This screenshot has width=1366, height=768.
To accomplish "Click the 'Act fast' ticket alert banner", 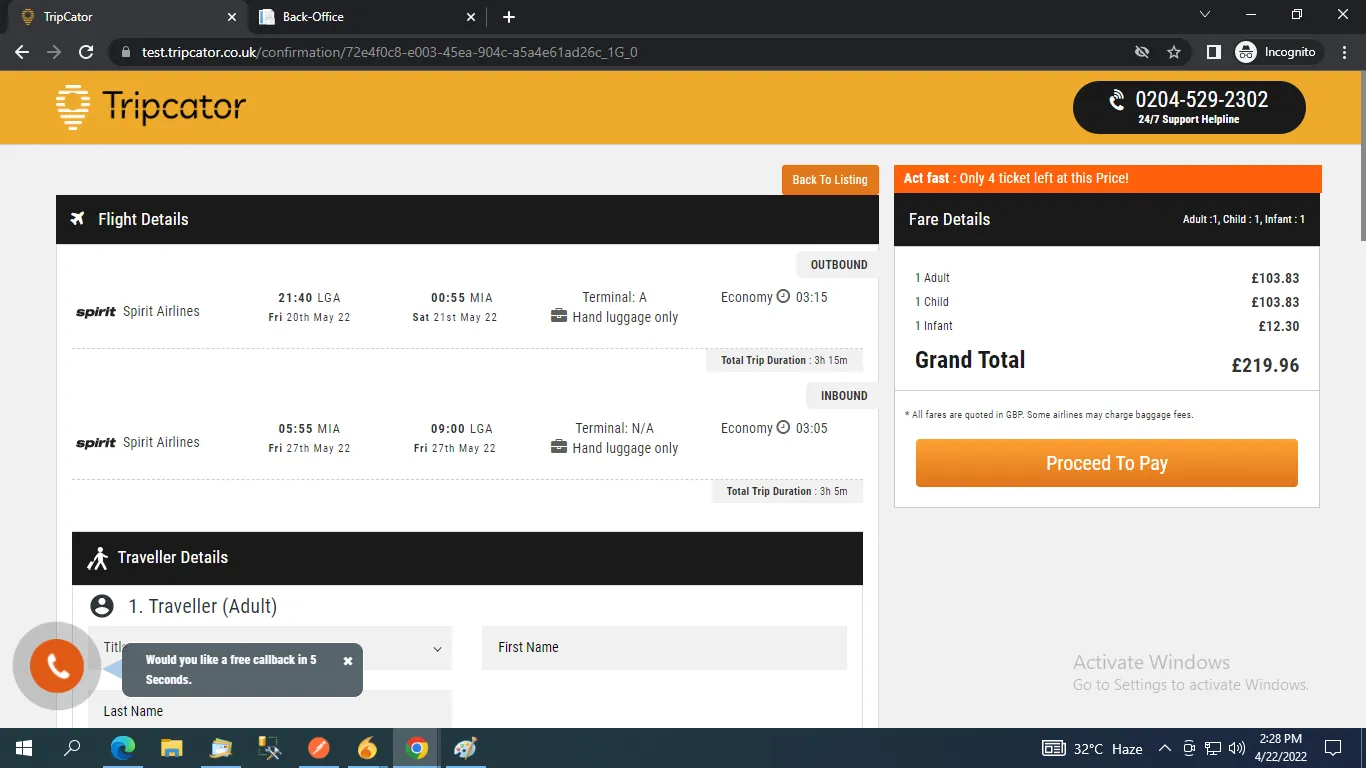I will 1108,178.
